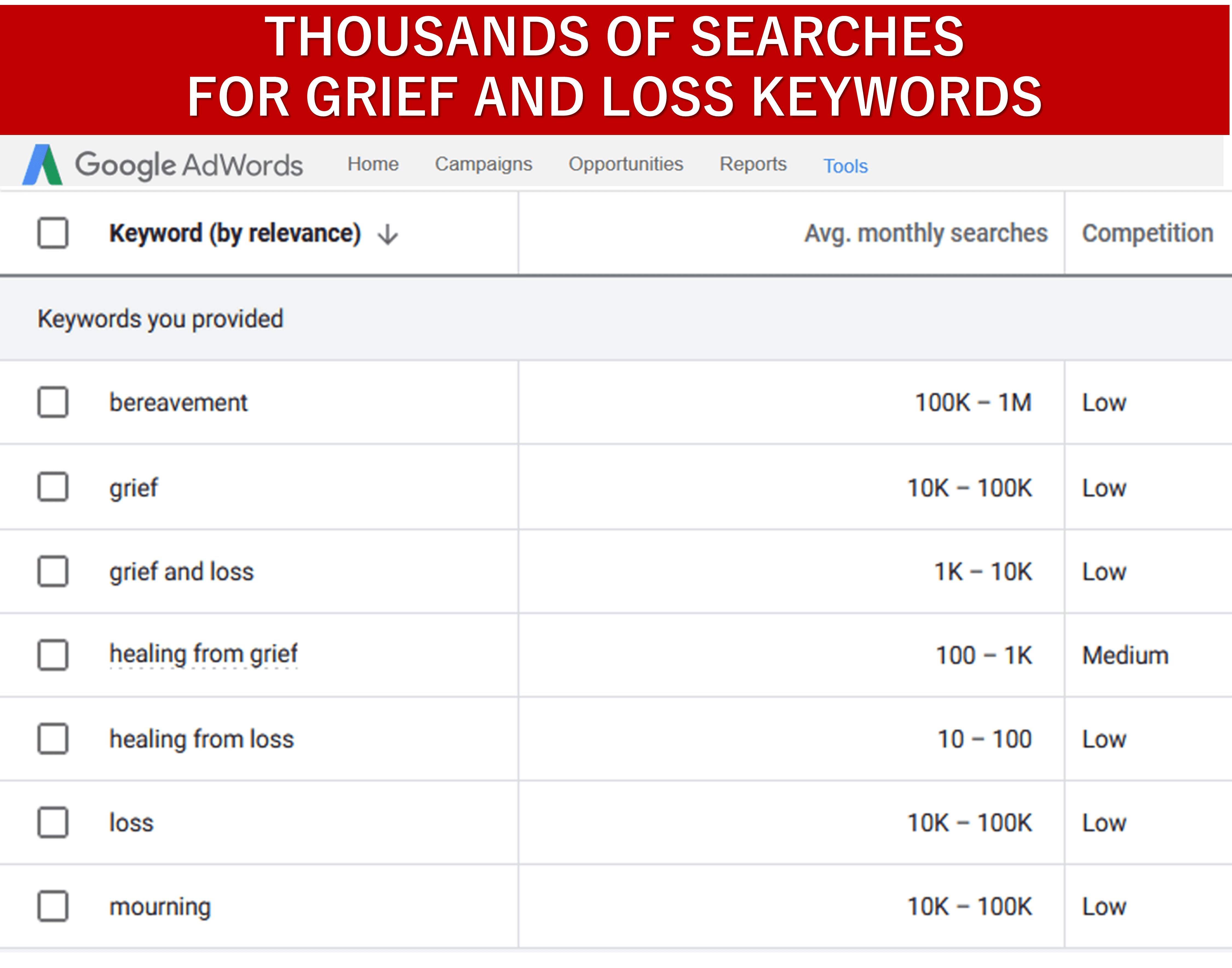Sort by Keyword (by relevance) header
This screenshot has width=1232, height=968.
click(235, 234)
